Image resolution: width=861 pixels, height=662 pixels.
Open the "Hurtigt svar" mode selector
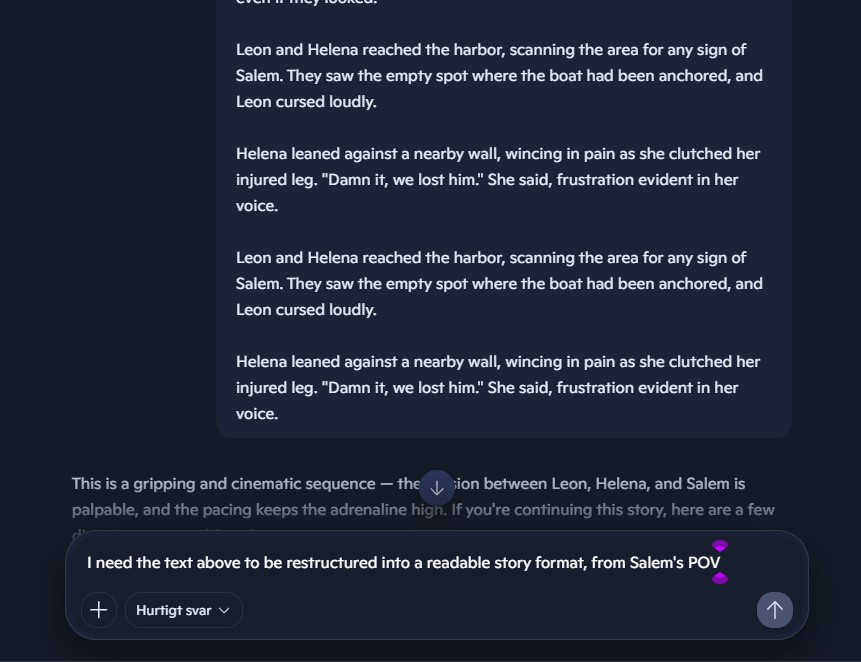click(x=183, y=610)
